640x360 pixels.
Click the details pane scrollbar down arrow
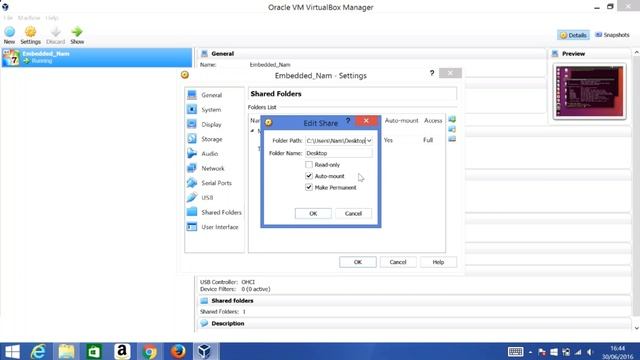coord(636,328)
